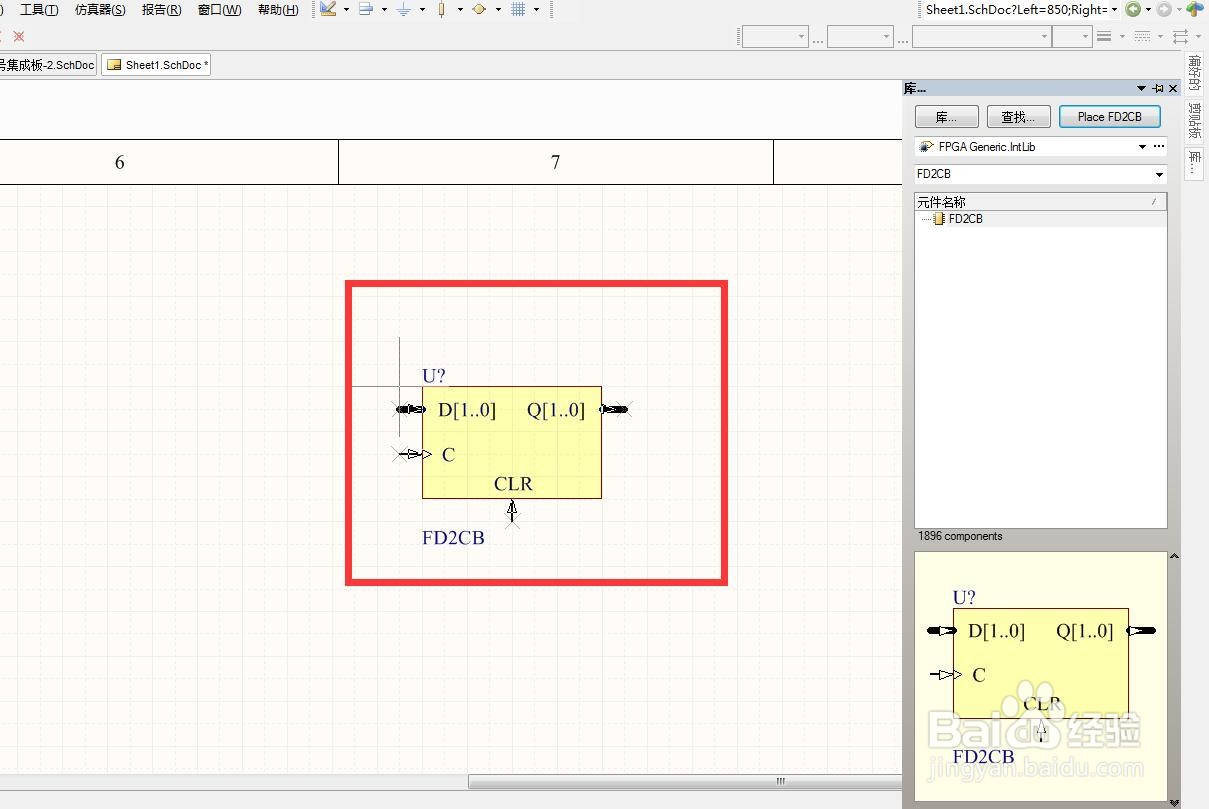
Task: Click the horizontal scrollbar of the schematic
Action: coord(685,782)
